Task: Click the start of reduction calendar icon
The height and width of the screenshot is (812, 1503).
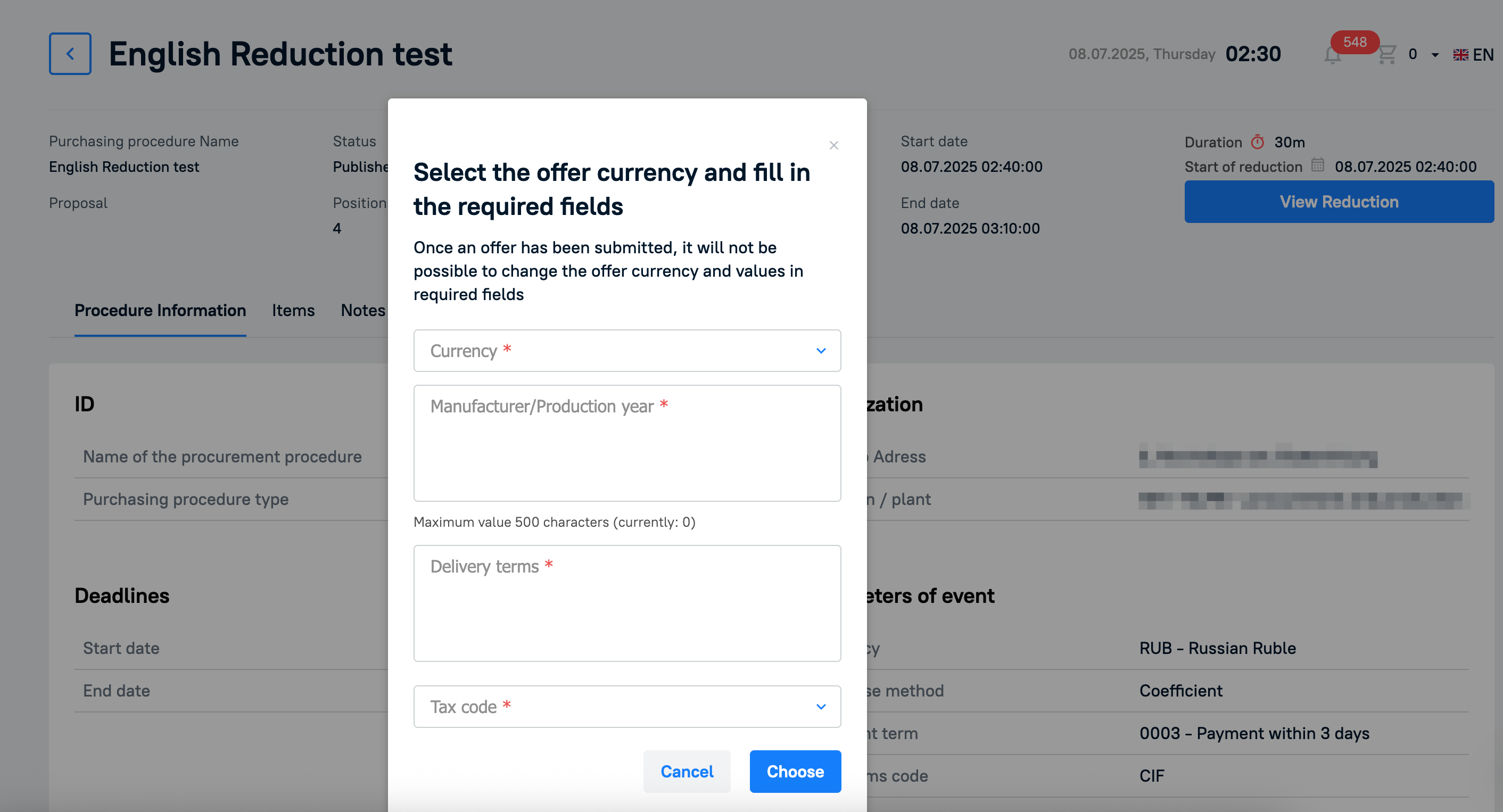Action: click(1318, 165)
